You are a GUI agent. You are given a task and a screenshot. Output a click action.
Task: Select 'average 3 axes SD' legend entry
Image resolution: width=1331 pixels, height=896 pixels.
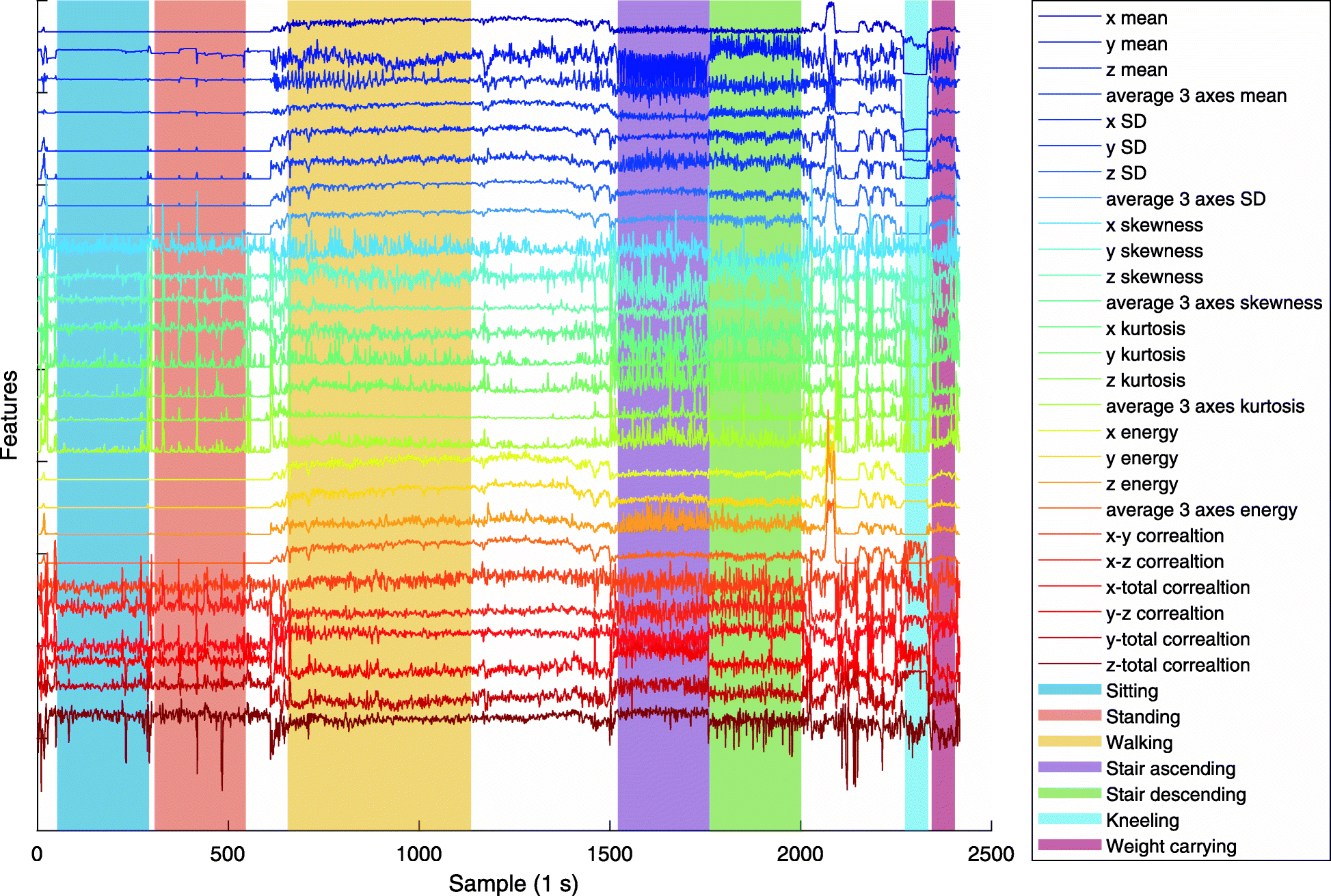(1185, 199)
